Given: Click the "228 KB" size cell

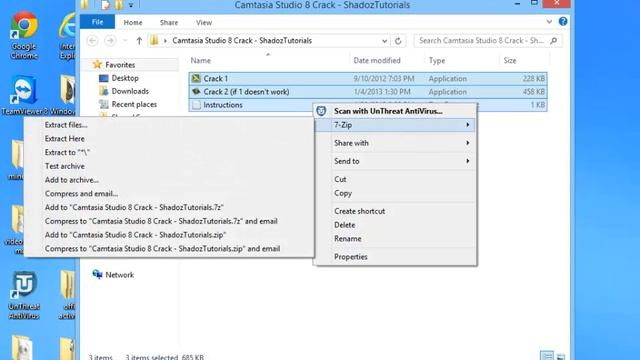Looking at the screenshot, I should 533,78.
